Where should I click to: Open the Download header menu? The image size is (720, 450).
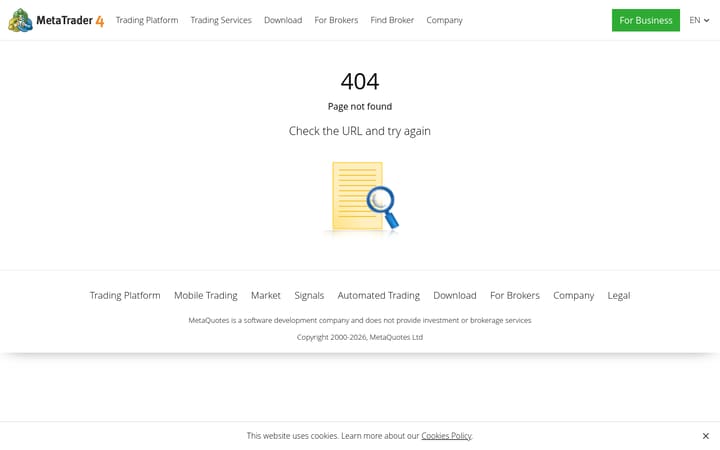click(x=283, y=20)
